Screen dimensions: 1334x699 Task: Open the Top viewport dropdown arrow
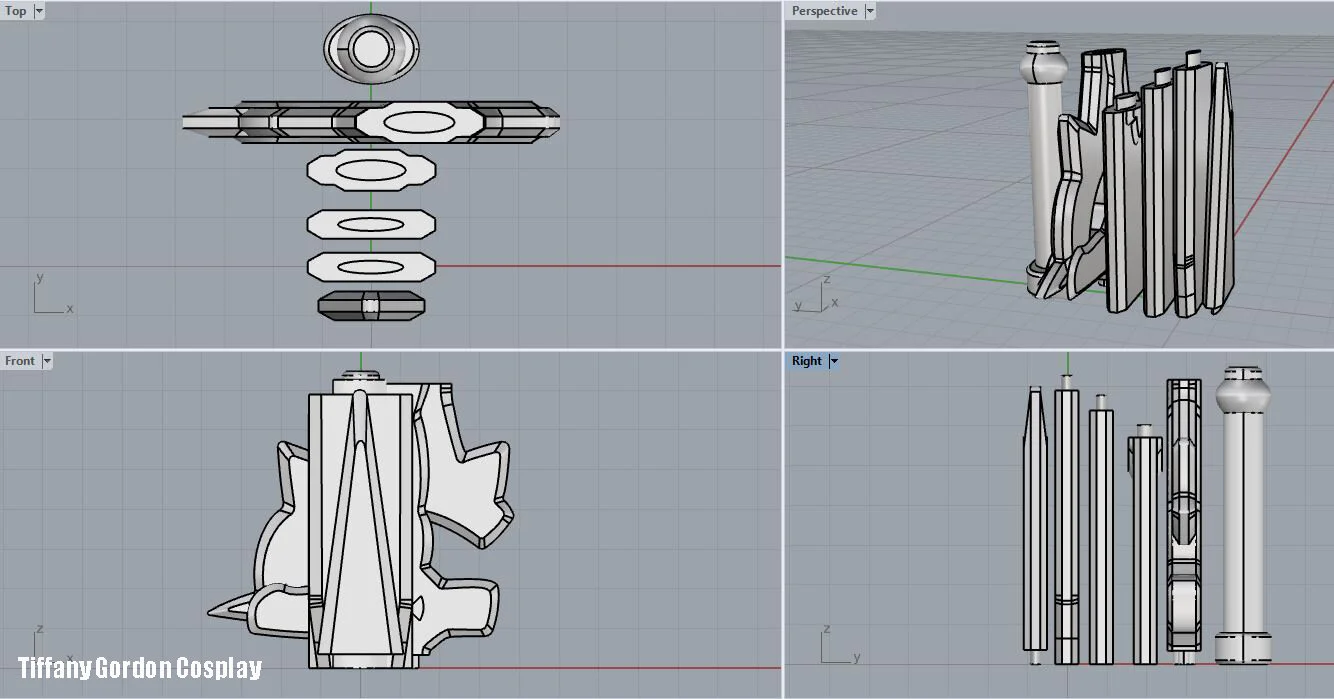click(39, 11)
